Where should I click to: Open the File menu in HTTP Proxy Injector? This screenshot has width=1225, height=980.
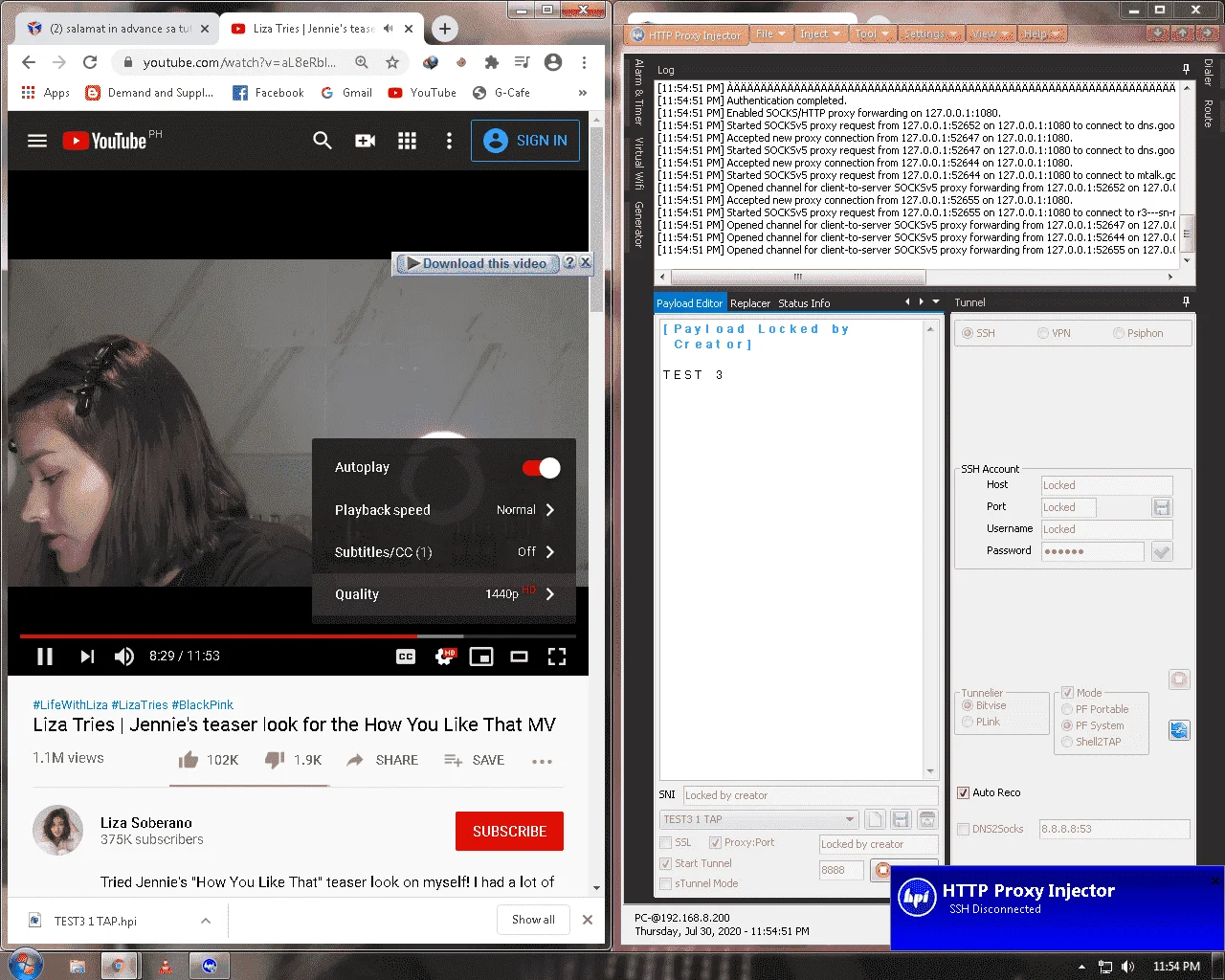tap(770, 33)
